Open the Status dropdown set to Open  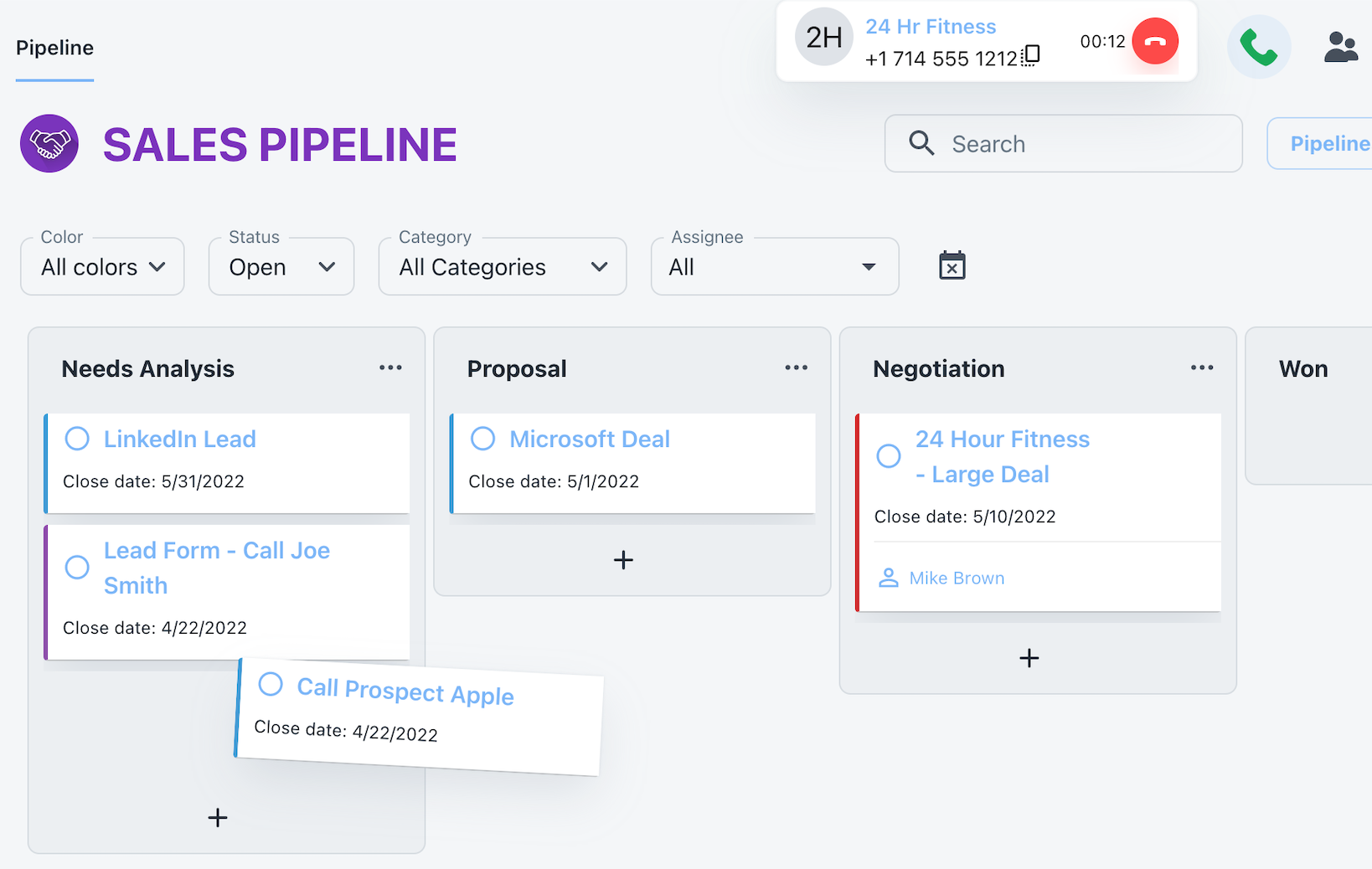pos(281,267)
